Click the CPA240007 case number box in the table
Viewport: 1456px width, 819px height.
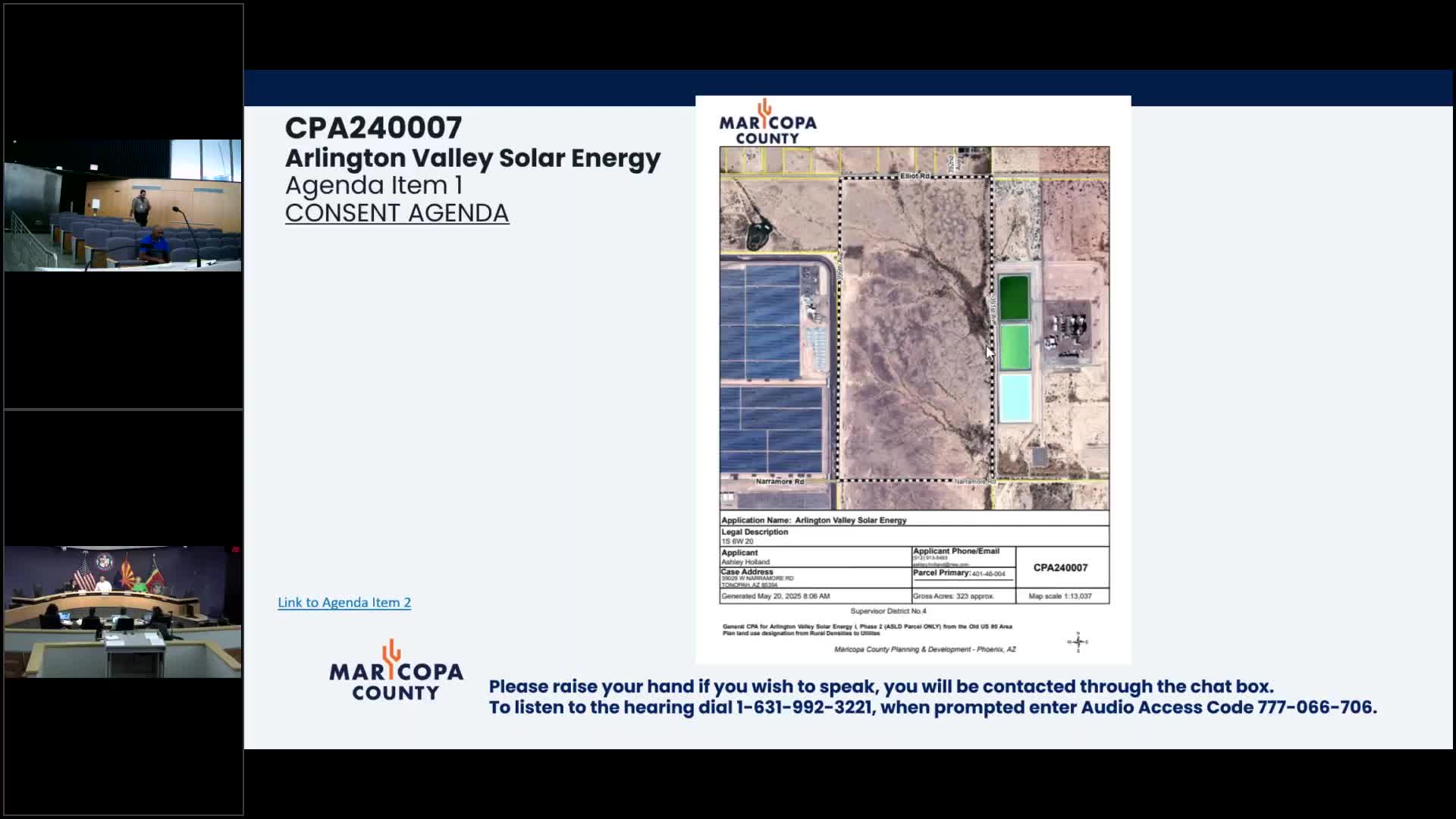tap(1060, 568)
